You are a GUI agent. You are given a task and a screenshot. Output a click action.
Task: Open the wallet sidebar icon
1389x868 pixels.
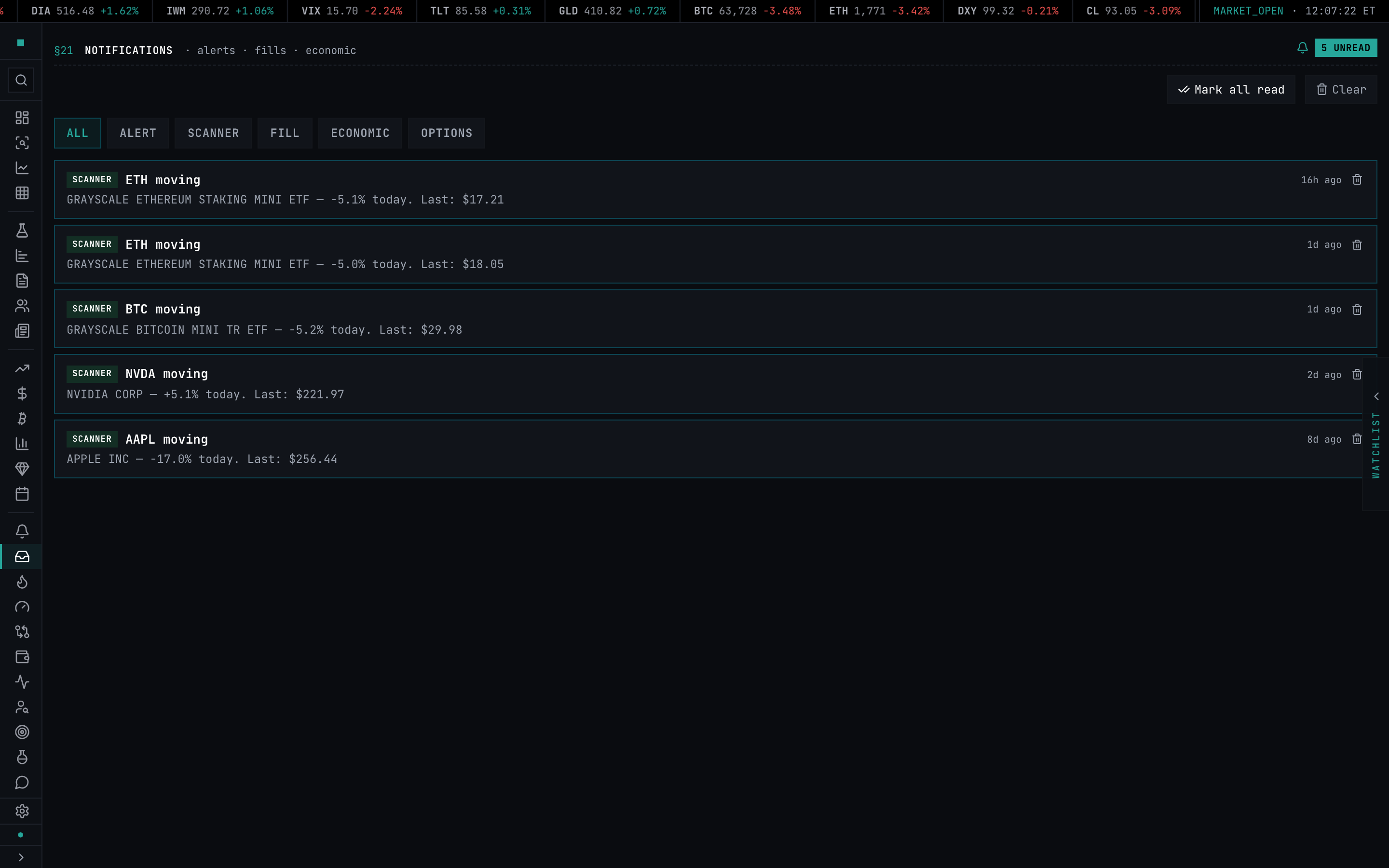pos(22,657)
